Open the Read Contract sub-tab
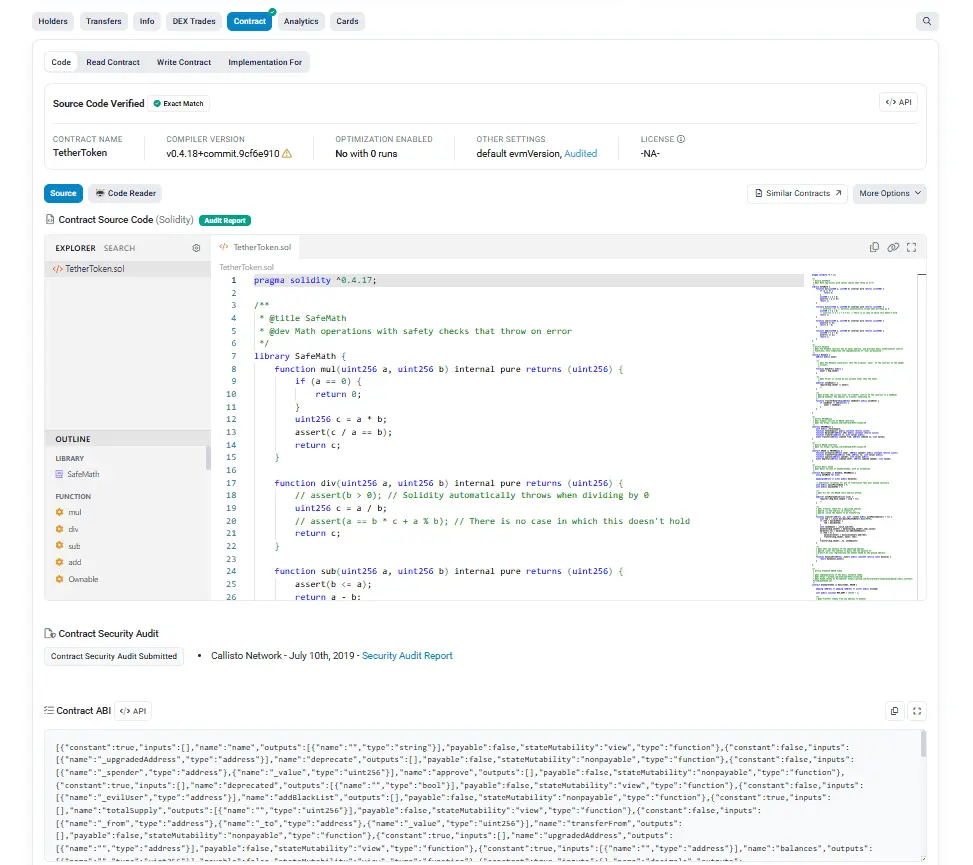Viewport: 973px width, 865px height. pyautogui.click(x=113, y=62)
